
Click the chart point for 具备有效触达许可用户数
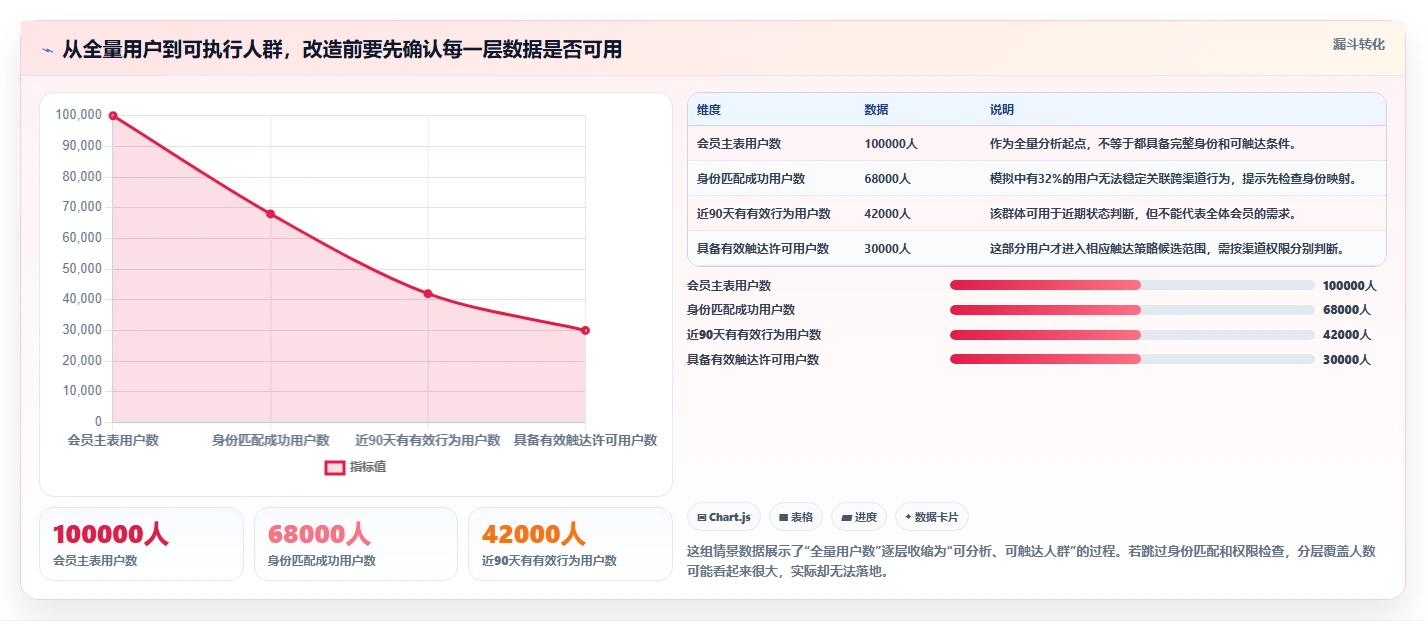585,330
